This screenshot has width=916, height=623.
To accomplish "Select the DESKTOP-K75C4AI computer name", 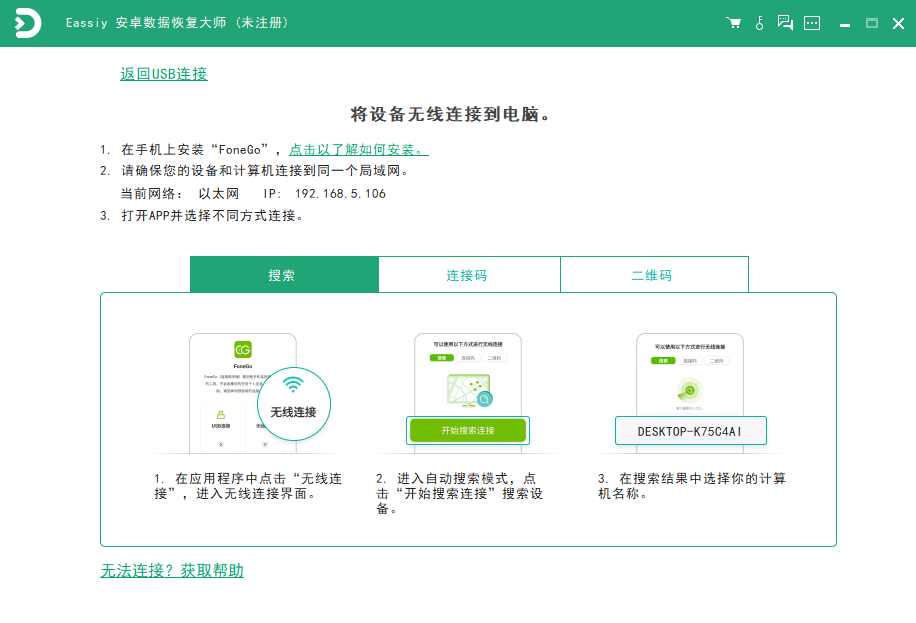I will coord(689,431).
